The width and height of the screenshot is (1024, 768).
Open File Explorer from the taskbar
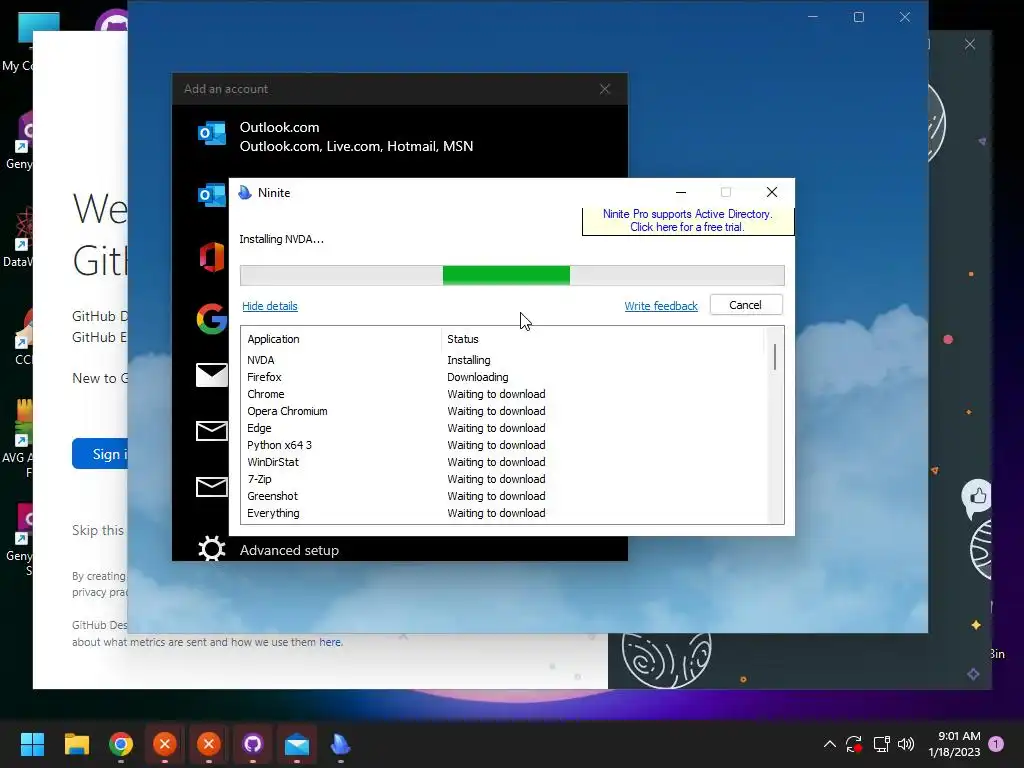76,744
